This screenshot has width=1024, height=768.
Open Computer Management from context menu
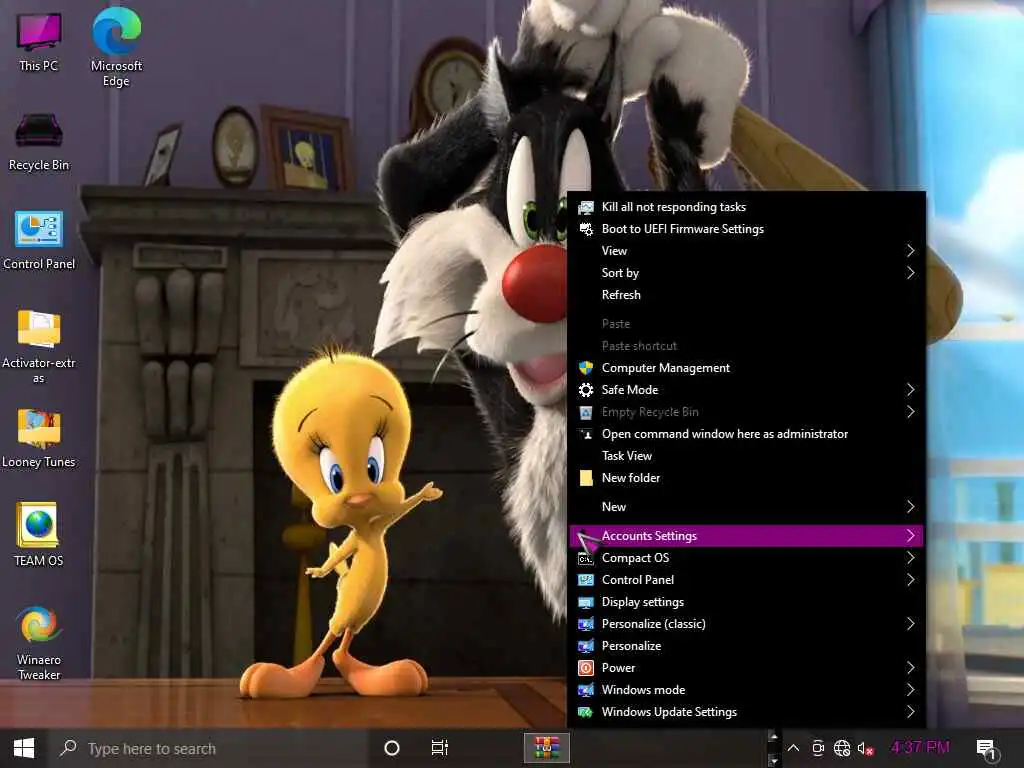[746, 368]
